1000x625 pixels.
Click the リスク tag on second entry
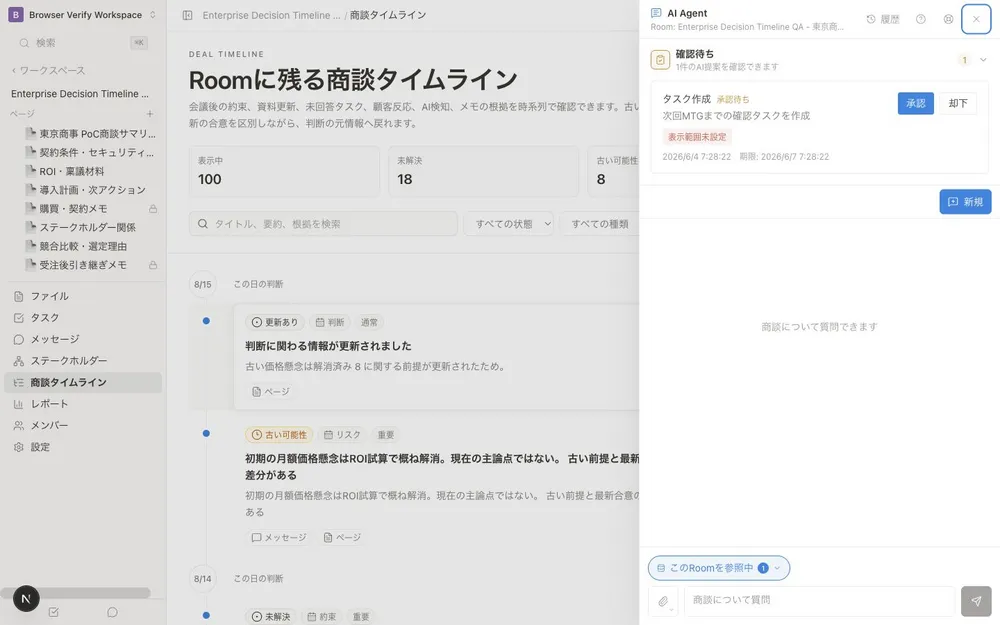click(x=342, y=435)
